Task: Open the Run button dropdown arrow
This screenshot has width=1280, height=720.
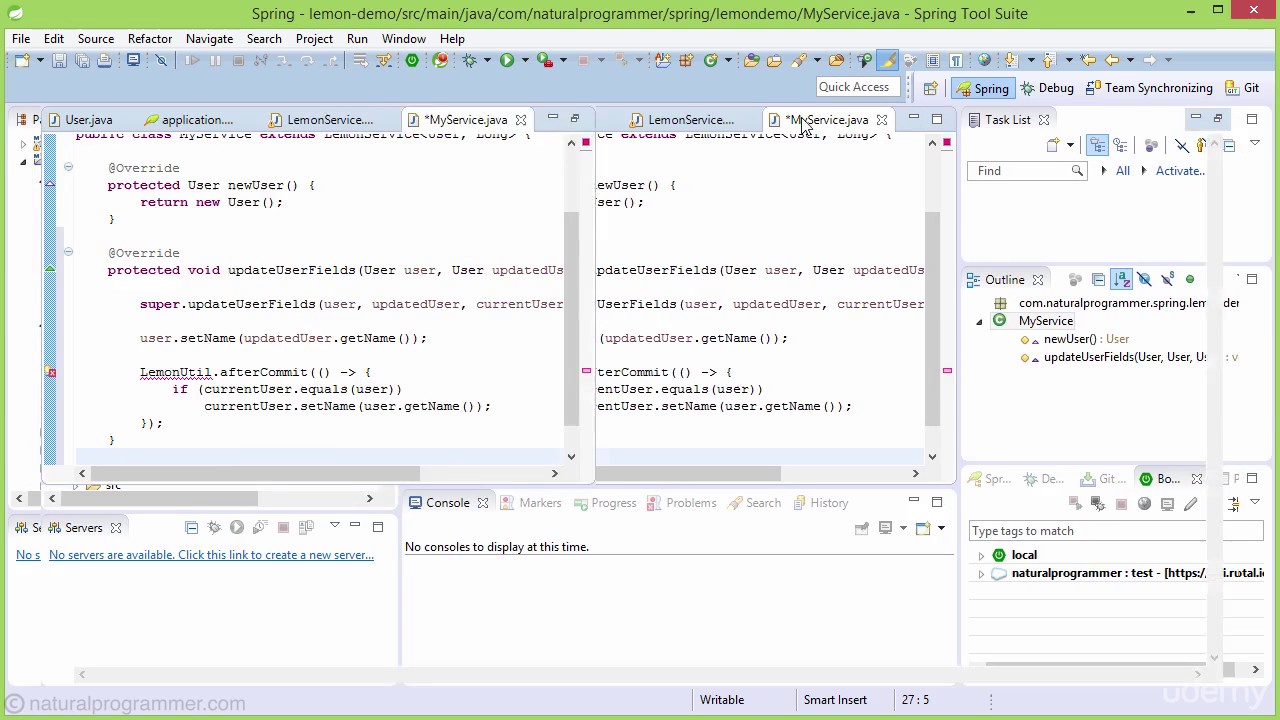Action: coord(523,61)
